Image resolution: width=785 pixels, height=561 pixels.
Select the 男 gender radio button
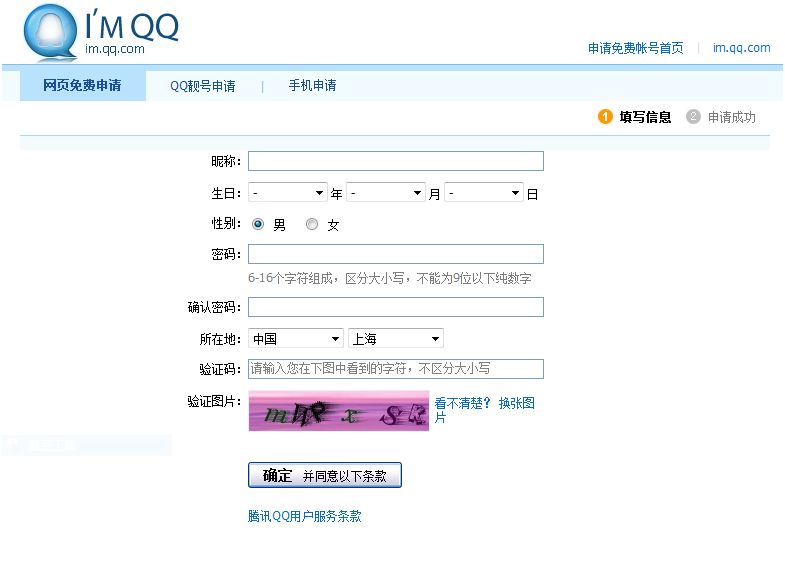pyautogui.click(x=258, y=224)
